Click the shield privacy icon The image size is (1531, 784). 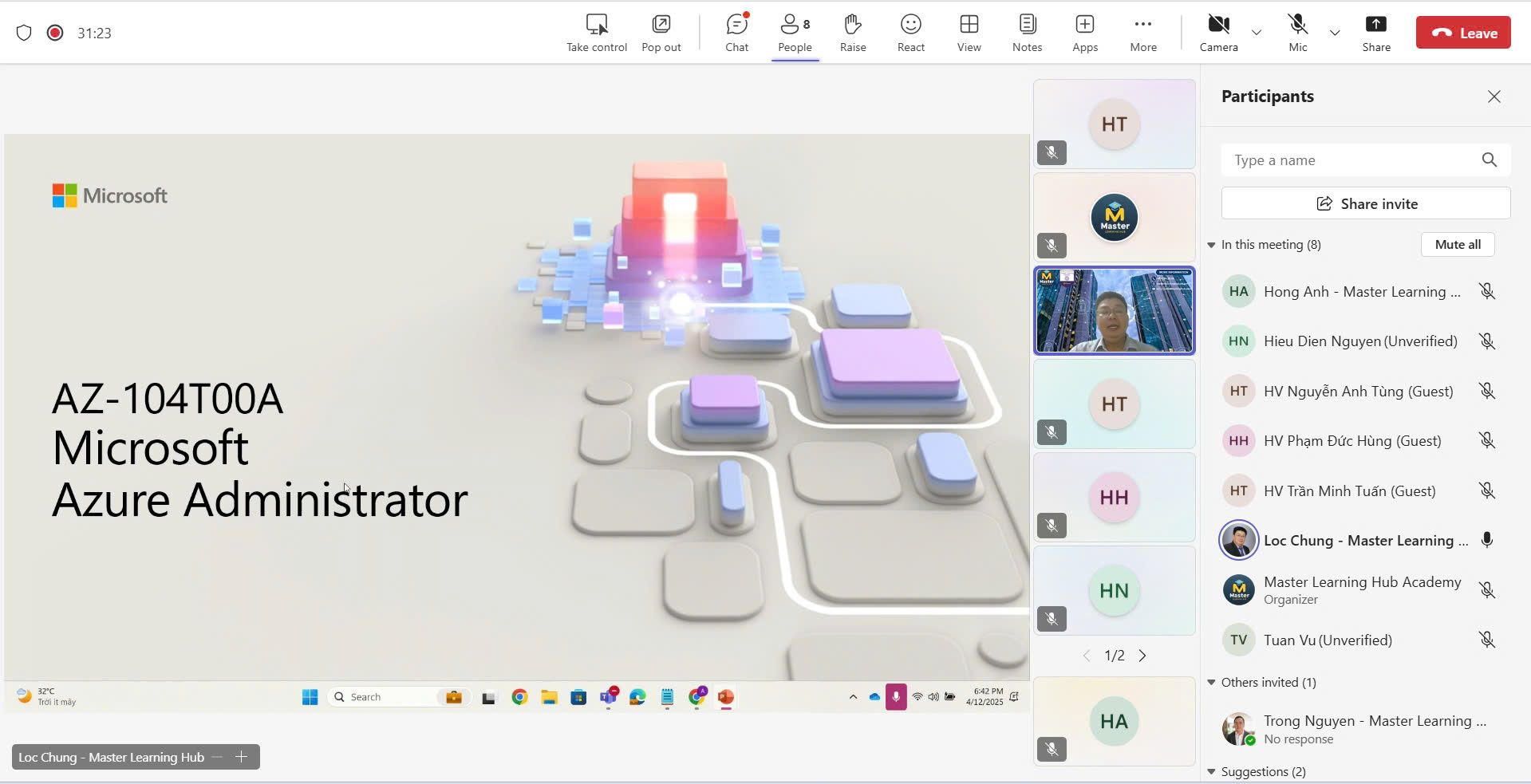tap(24, 33)
